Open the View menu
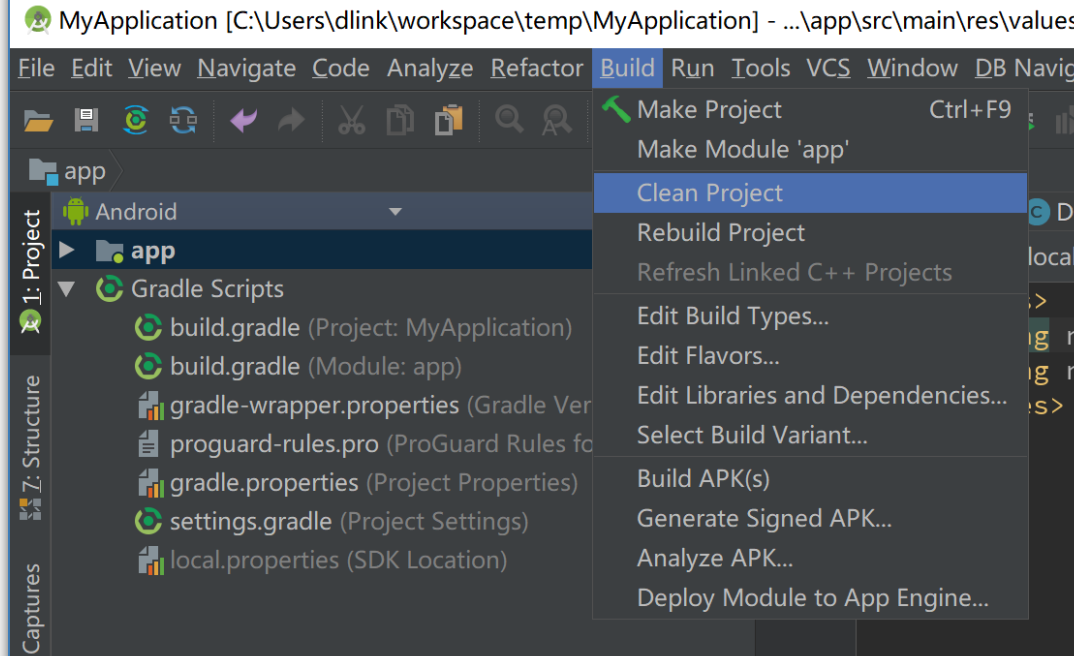Screen dimensions: 1074x656 coord(154,68)
